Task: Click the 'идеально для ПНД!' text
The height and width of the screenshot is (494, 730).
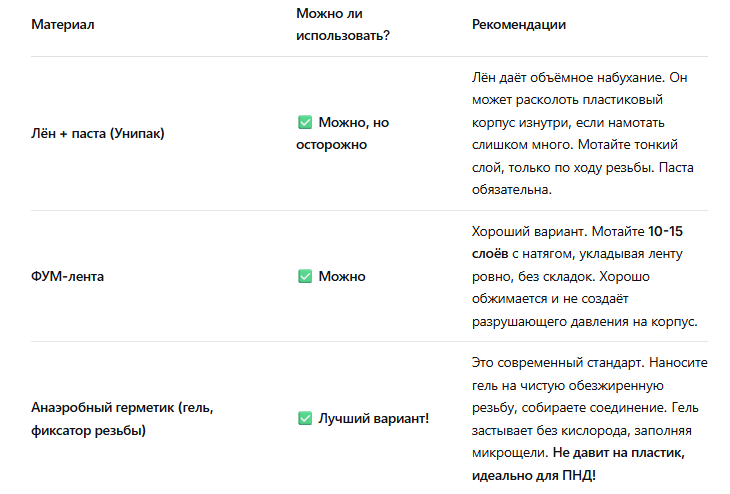Action: click(x=534, y=475)
